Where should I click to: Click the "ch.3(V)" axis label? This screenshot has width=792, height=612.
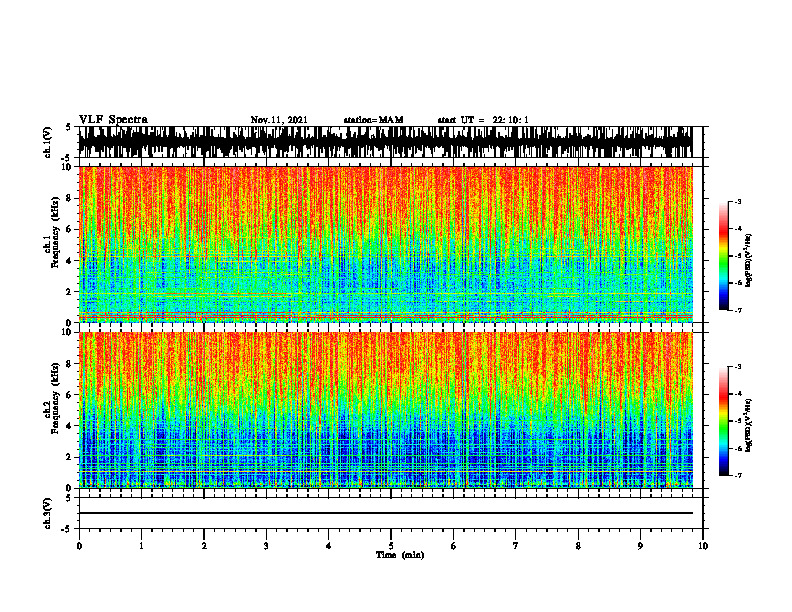[x=48, y=514]
